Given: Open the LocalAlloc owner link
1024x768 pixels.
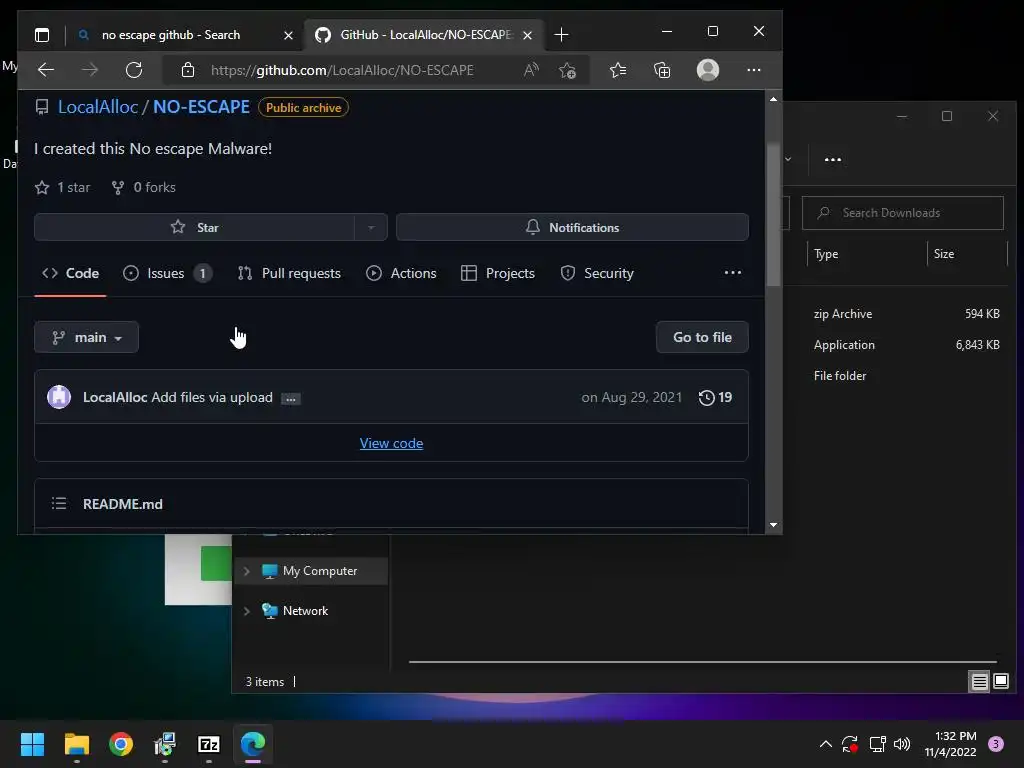Looking at the screenshot, I should (x=98, y=107).
